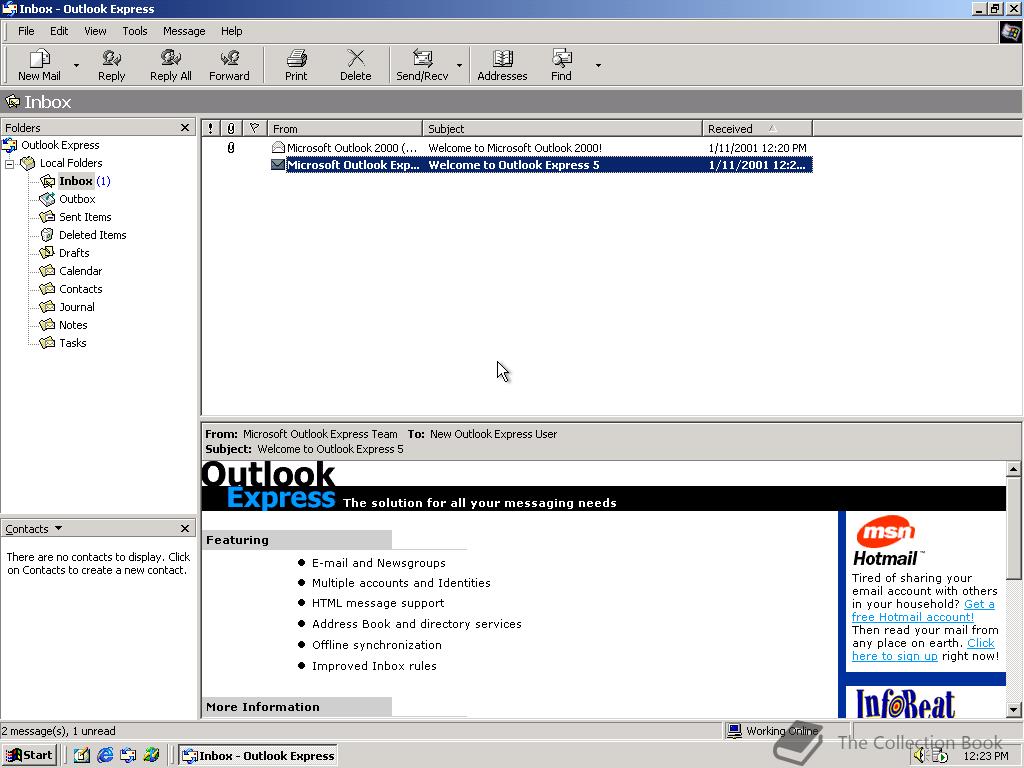Image resolution: width=1024 pixels, height=768 pixels.
Task: Click the MSN Hotmail logo
Action: point(887,541)
